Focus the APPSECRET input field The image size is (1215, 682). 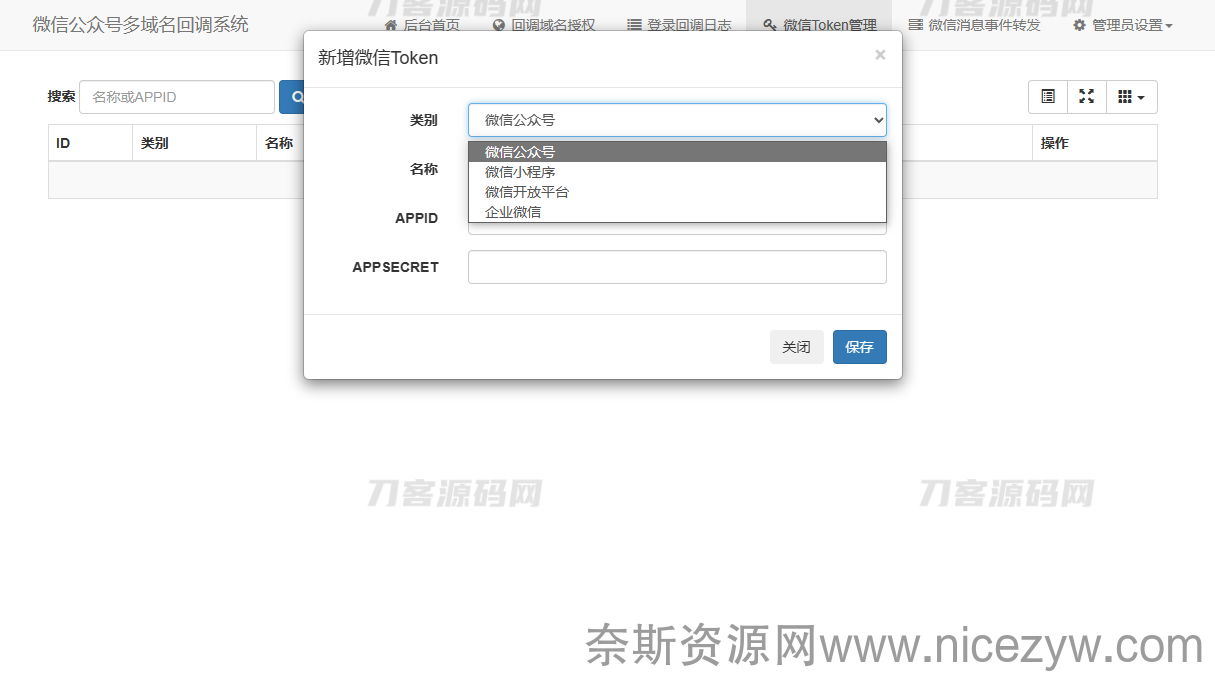pos(677,267)
